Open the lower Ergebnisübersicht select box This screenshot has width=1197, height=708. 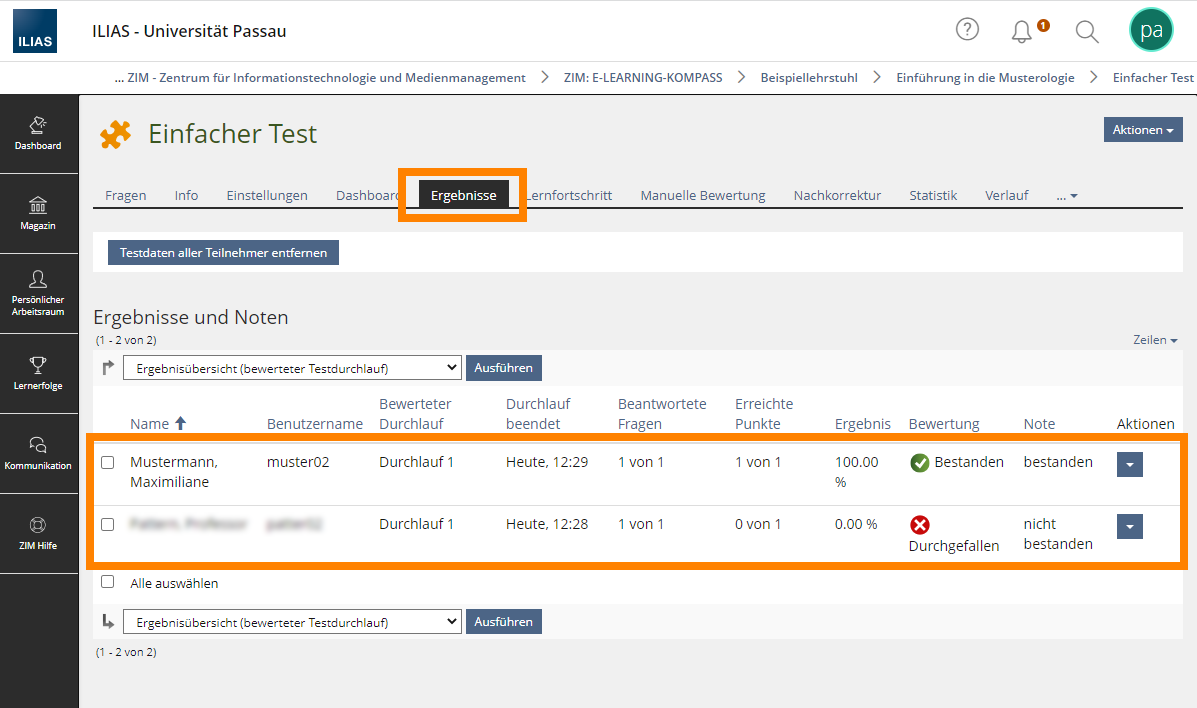click(x=292, y=622)
